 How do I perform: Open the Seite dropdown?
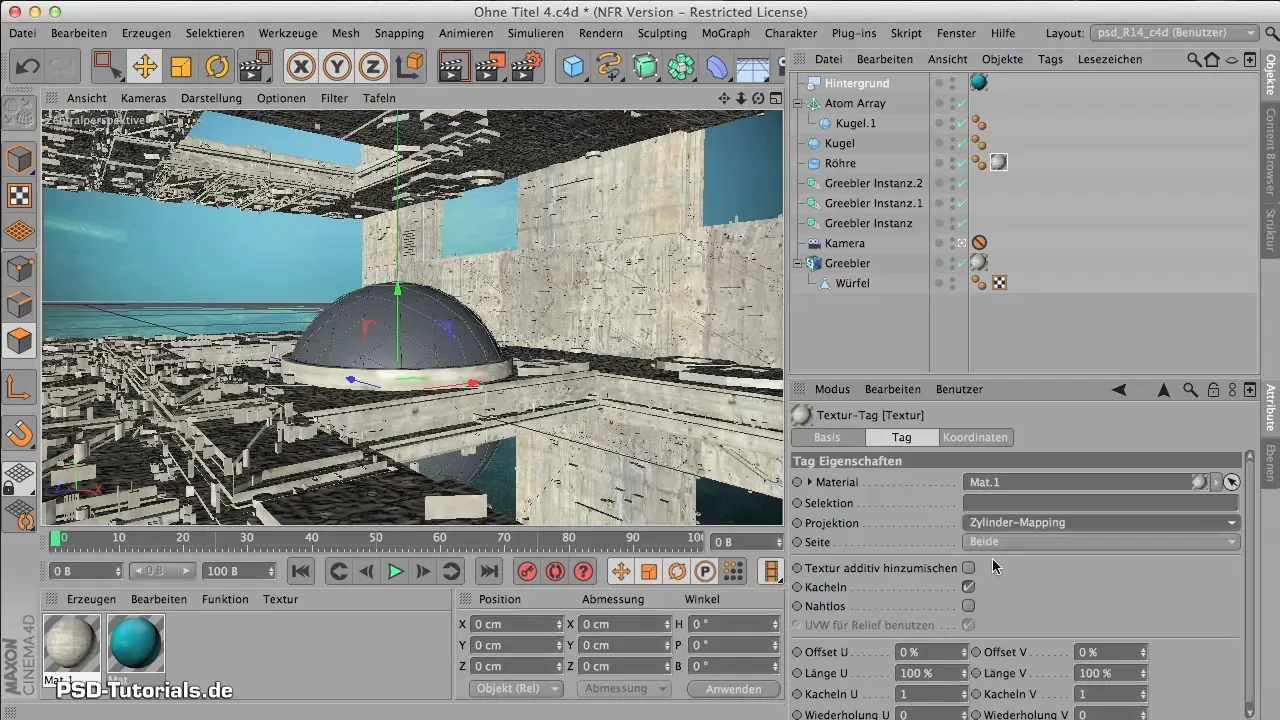click(1102, 541)
